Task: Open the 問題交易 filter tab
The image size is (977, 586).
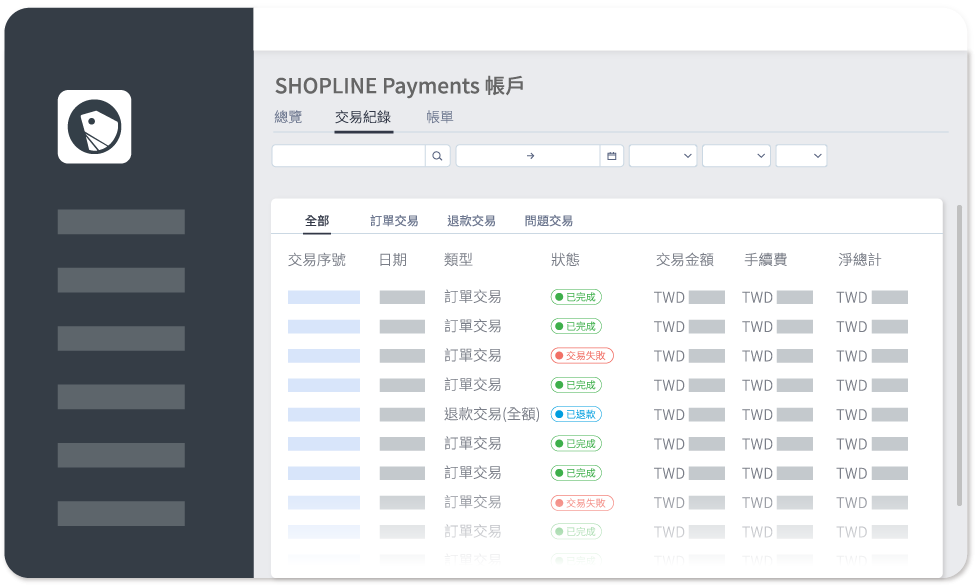Action: pos(548,221)
